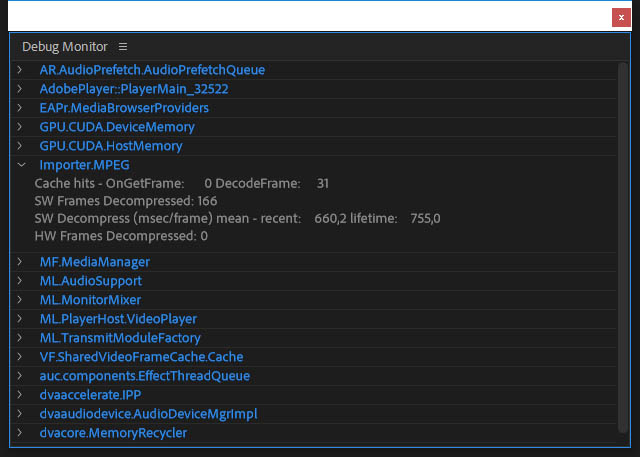Open the Debug Monitor panel menu icon
This screenshot has height=457, width=640.
point(123,47)
